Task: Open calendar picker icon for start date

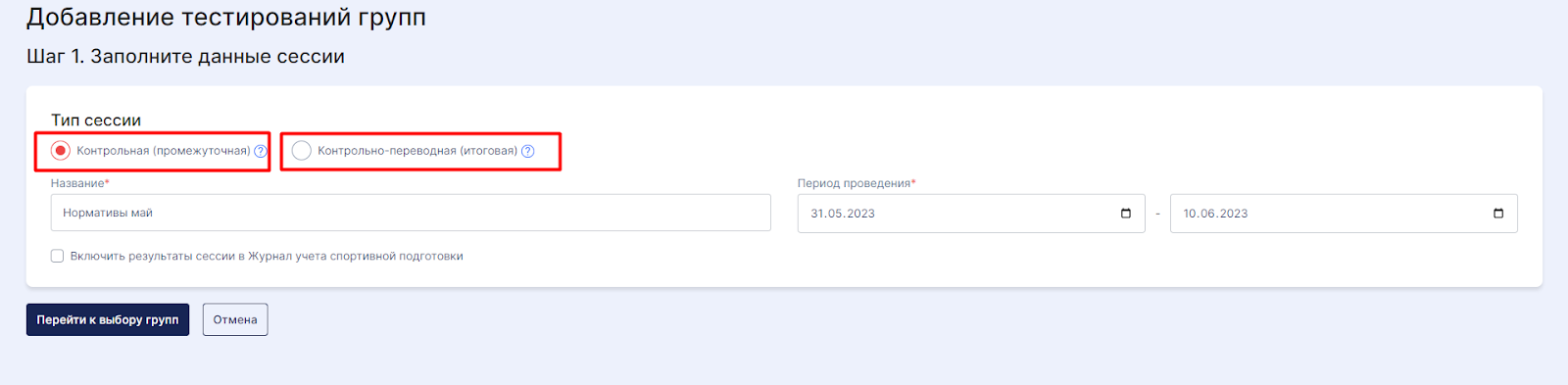Action: tap(1126, 214)
